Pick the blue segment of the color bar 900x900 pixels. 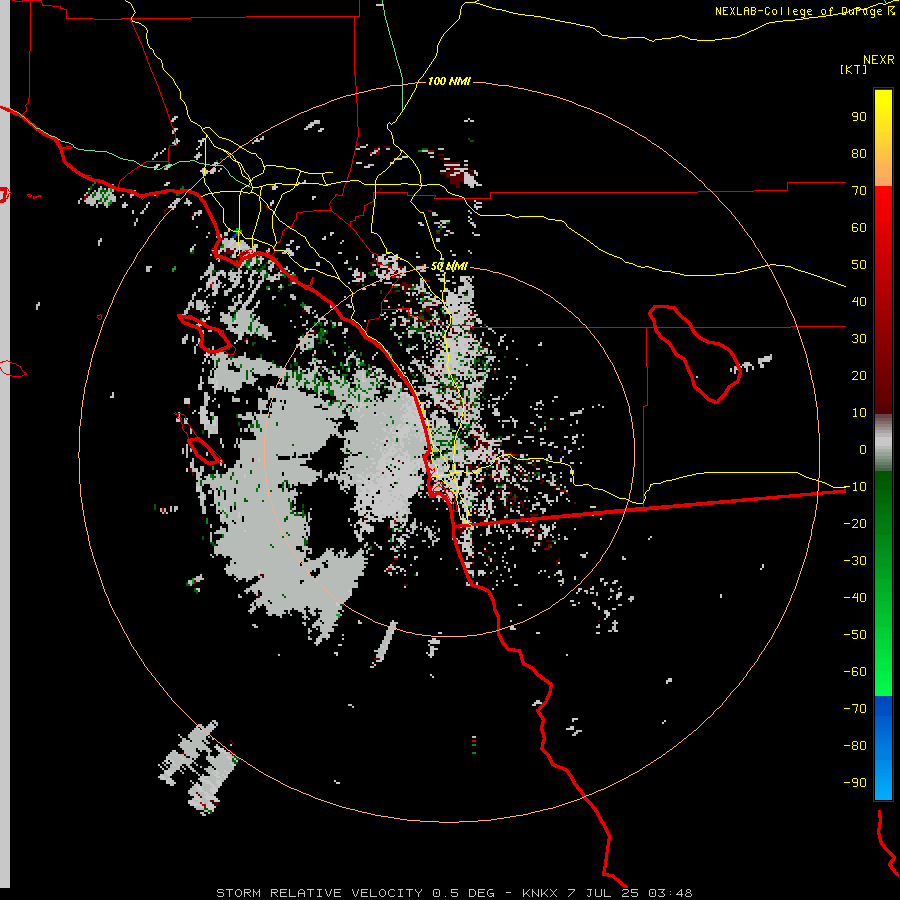[883, 748]
